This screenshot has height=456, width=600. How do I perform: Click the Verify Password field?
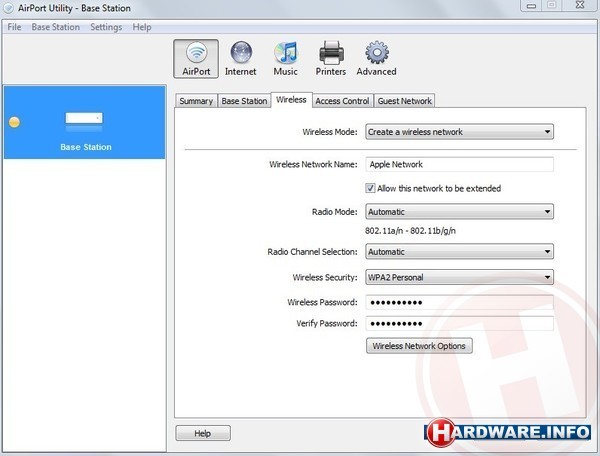[459, 324]
